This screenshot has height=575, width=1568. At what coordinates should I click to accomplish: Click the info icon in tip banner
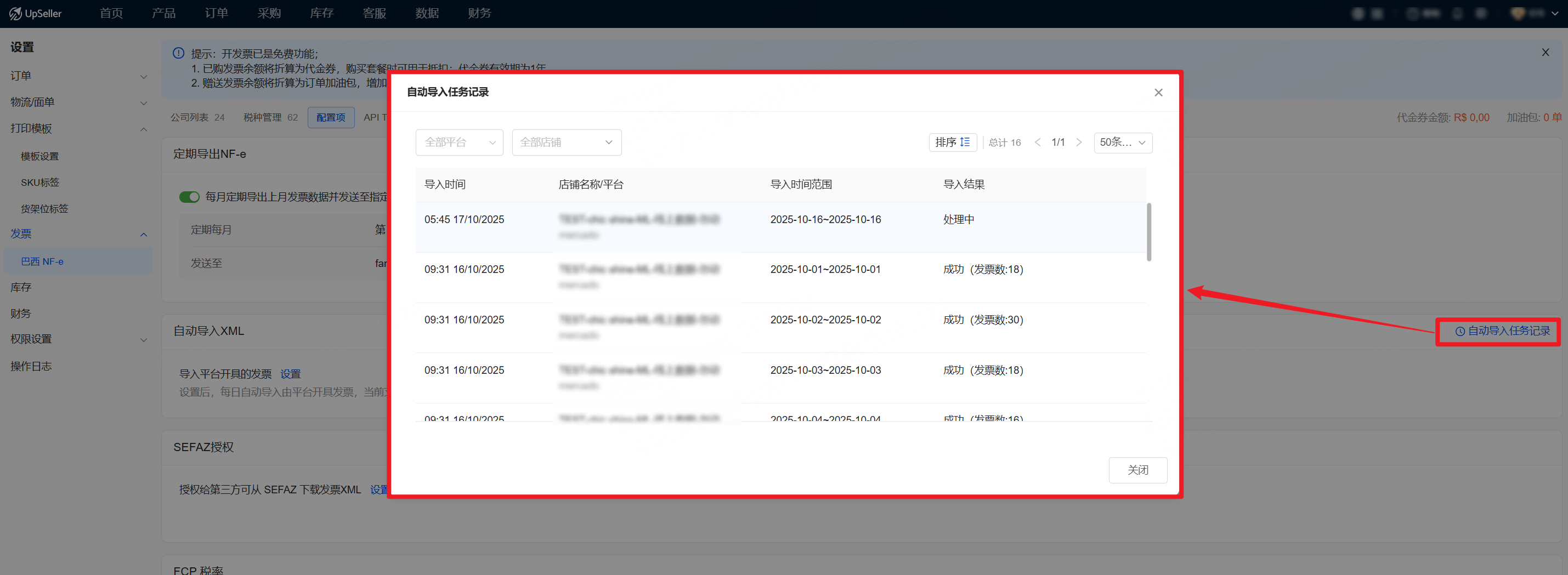click(x=178, y=54)
